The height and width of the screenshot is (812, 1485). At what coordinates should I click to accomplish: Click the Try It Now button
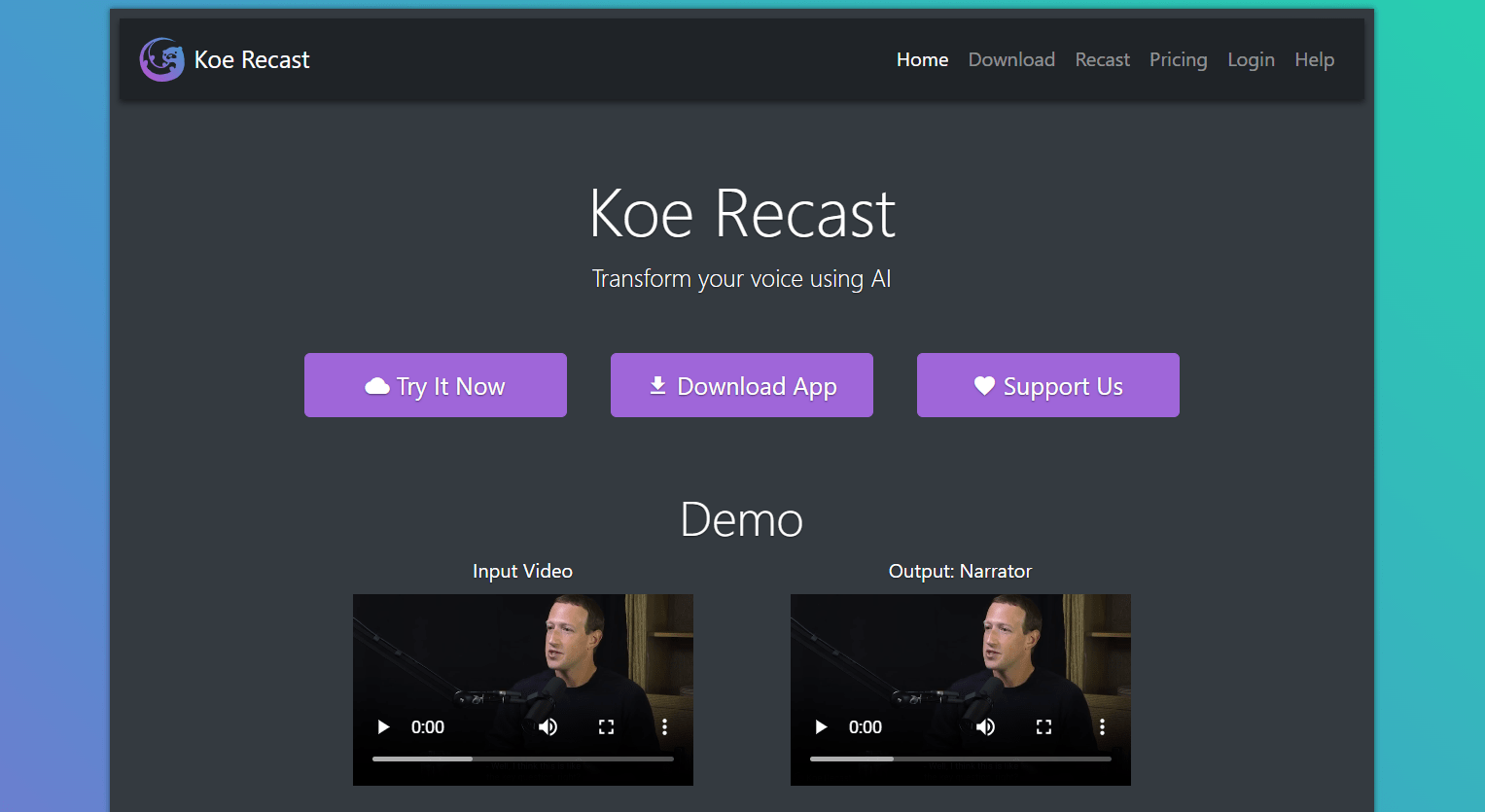(436, 385)
